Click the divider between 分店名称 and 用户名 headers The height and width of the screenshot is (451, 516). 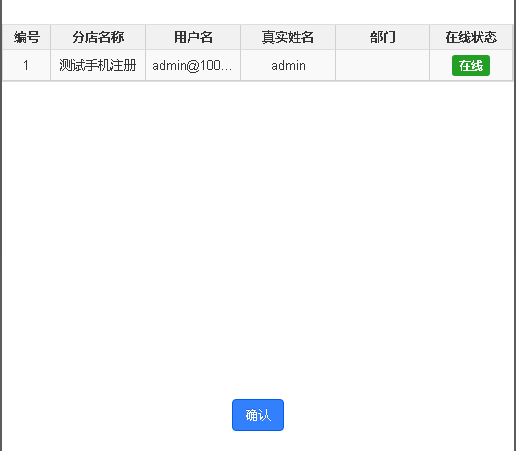pyautogui.click(x=145, y=37)
